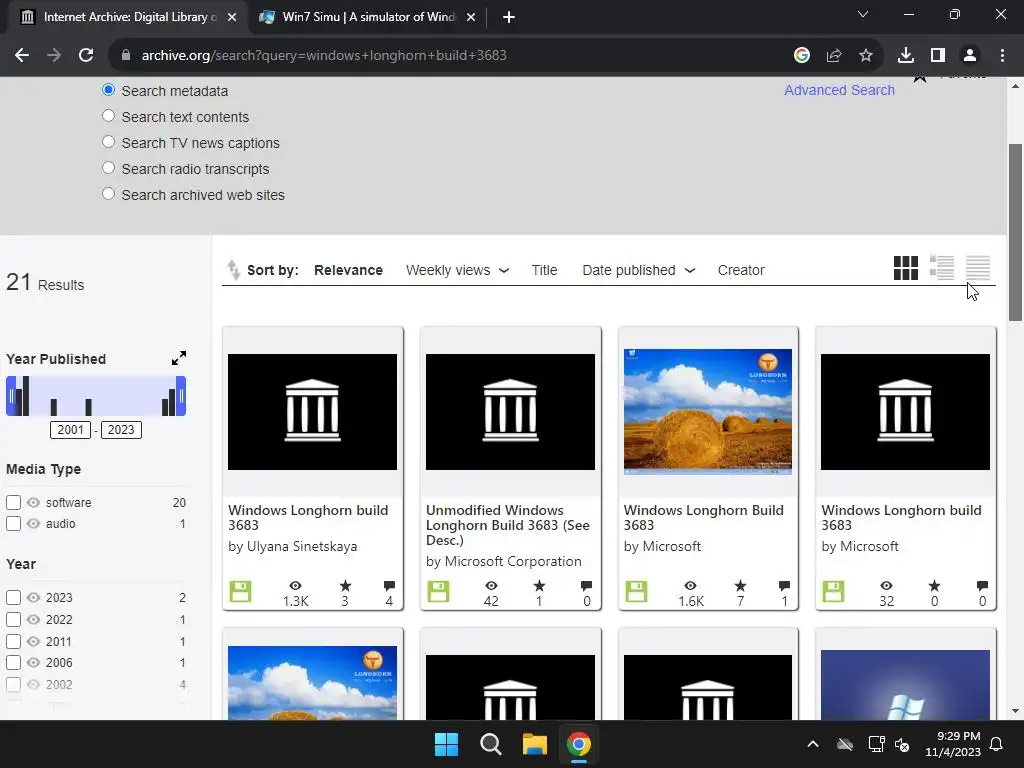Screen dimensions: 1024x768
Task: Open taskbar search
Action: click(490, 744)
